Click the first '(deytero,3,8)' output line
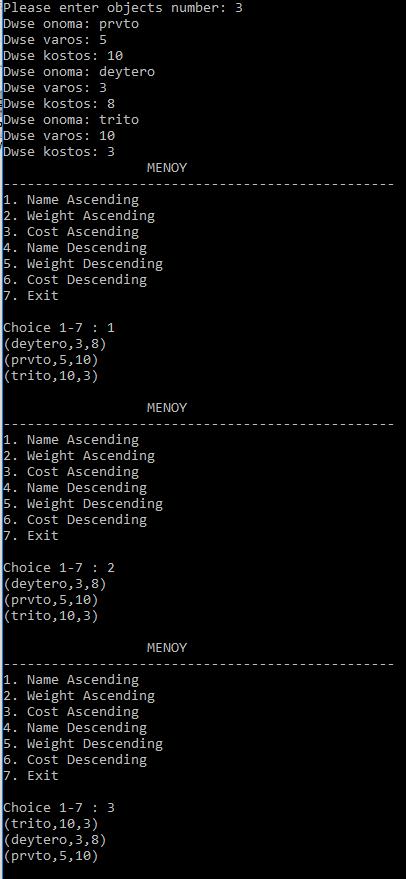 55,344
